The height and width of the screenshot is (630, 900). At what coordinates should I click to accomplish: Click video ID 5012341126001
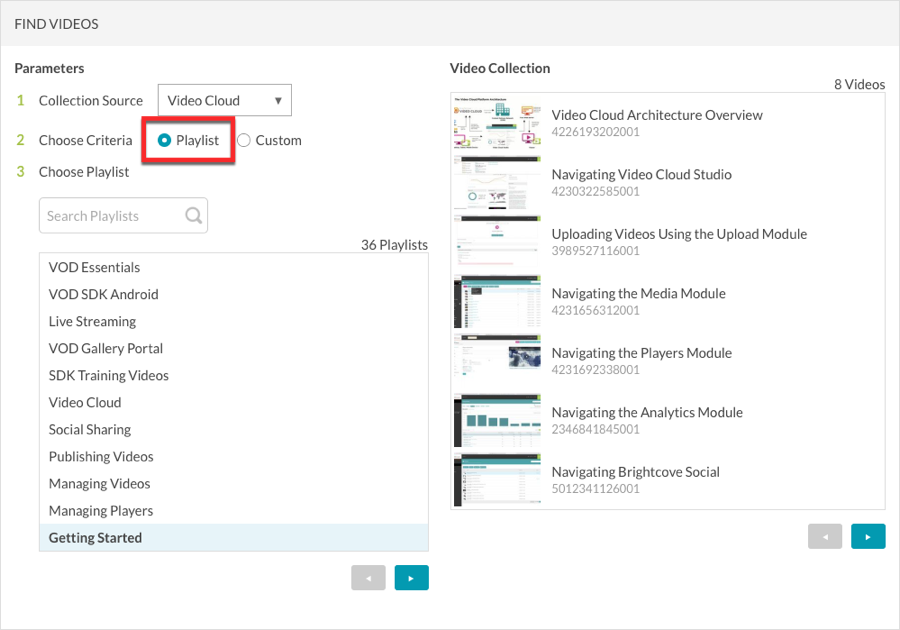595,489
